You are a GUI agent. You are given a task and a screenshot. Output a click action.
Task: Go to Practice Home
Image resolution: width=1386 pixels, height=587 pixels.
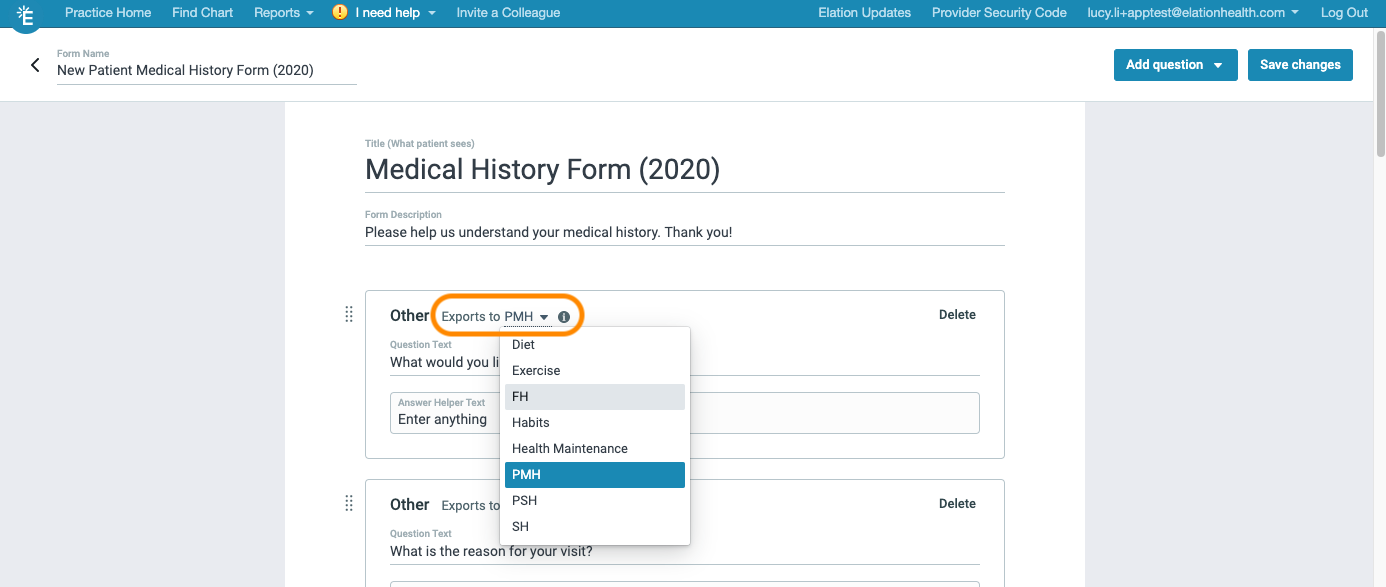(x=108, y=12)
